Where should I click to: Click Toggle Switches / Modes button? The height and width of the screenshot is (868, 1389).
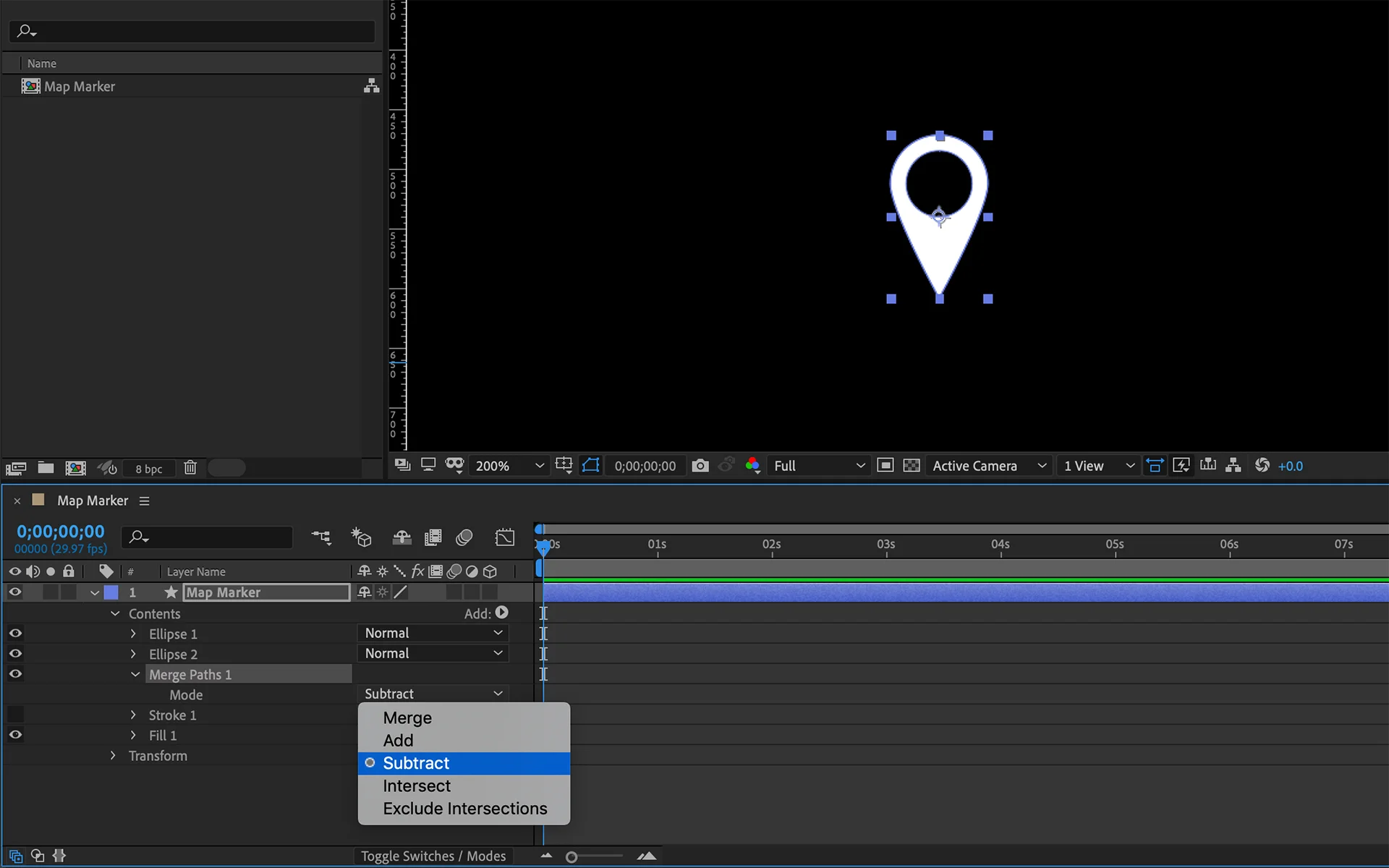(433, 856)
